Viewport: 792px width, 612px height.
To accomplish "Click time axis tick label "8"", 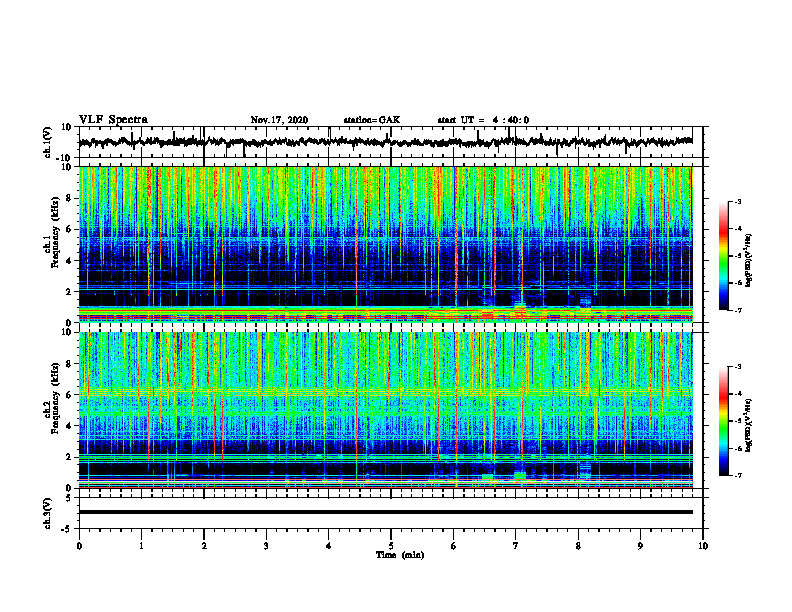I will click(x=578, y=546).
